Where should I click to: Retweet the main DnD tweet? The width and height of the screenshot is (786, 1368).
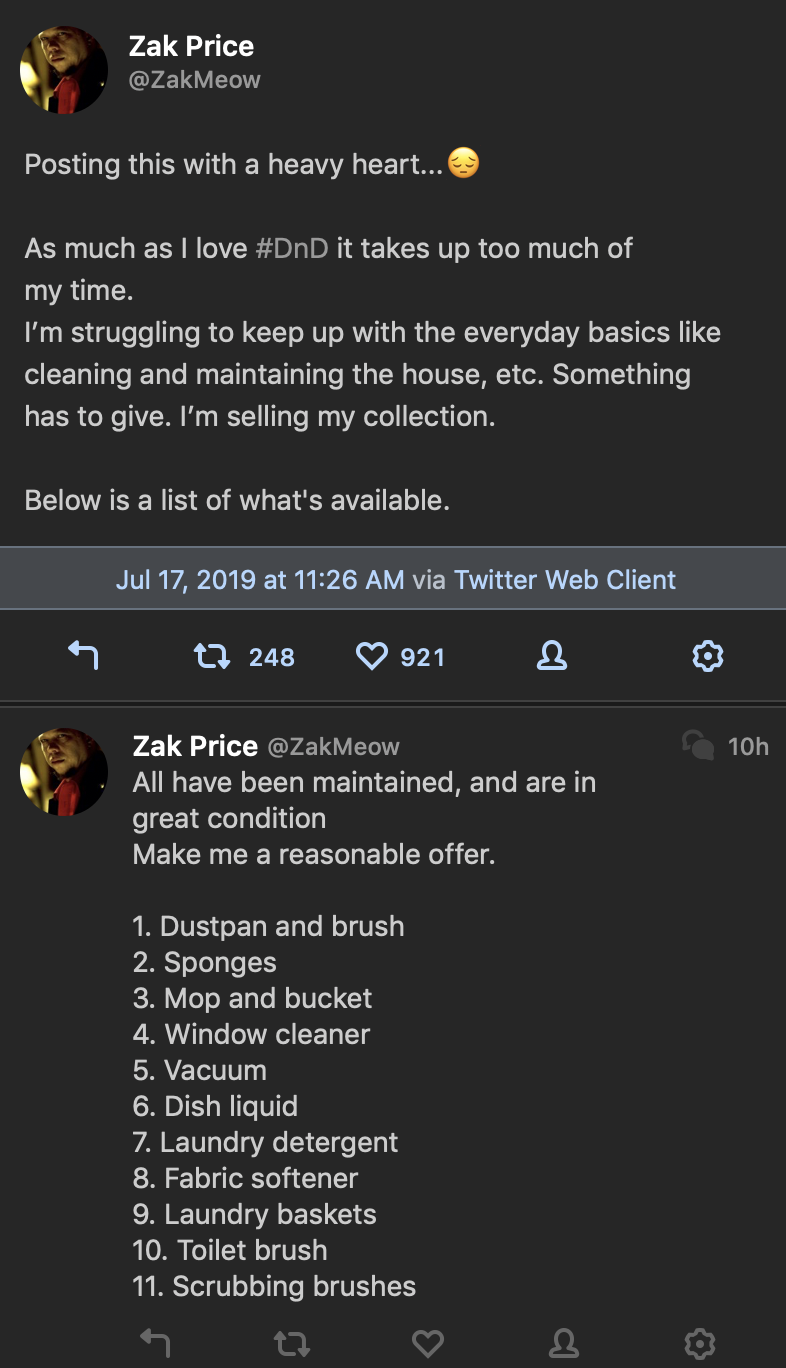click(x=212, y=656)
